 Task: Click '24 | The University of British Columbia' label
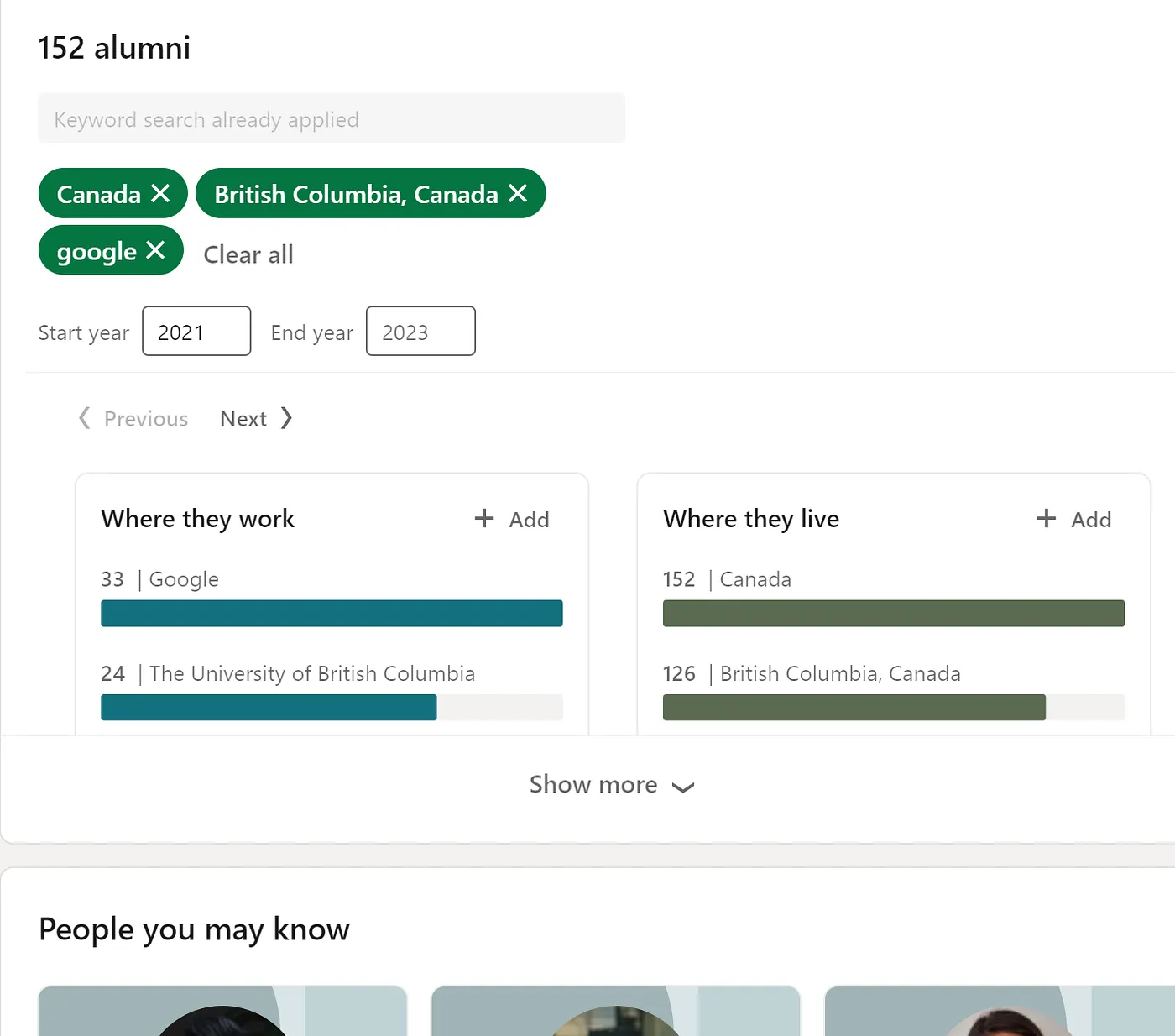(x=288, y=673)
